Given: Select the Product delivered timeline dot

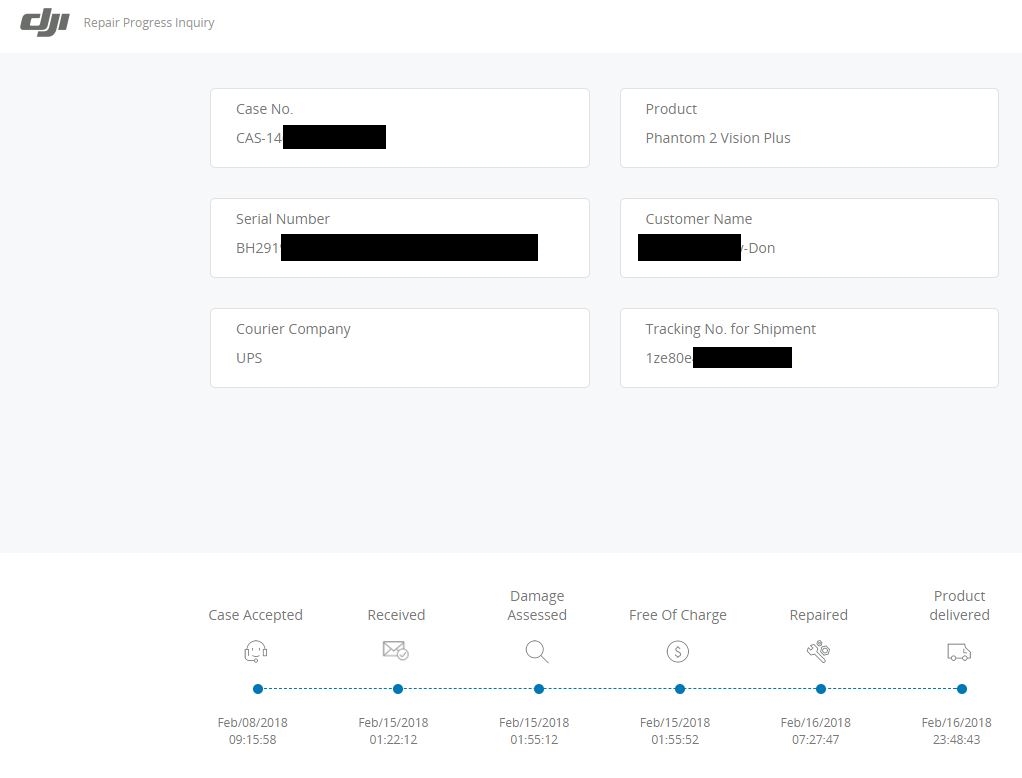Looking at the screenshot, I should tap(962, 689).
